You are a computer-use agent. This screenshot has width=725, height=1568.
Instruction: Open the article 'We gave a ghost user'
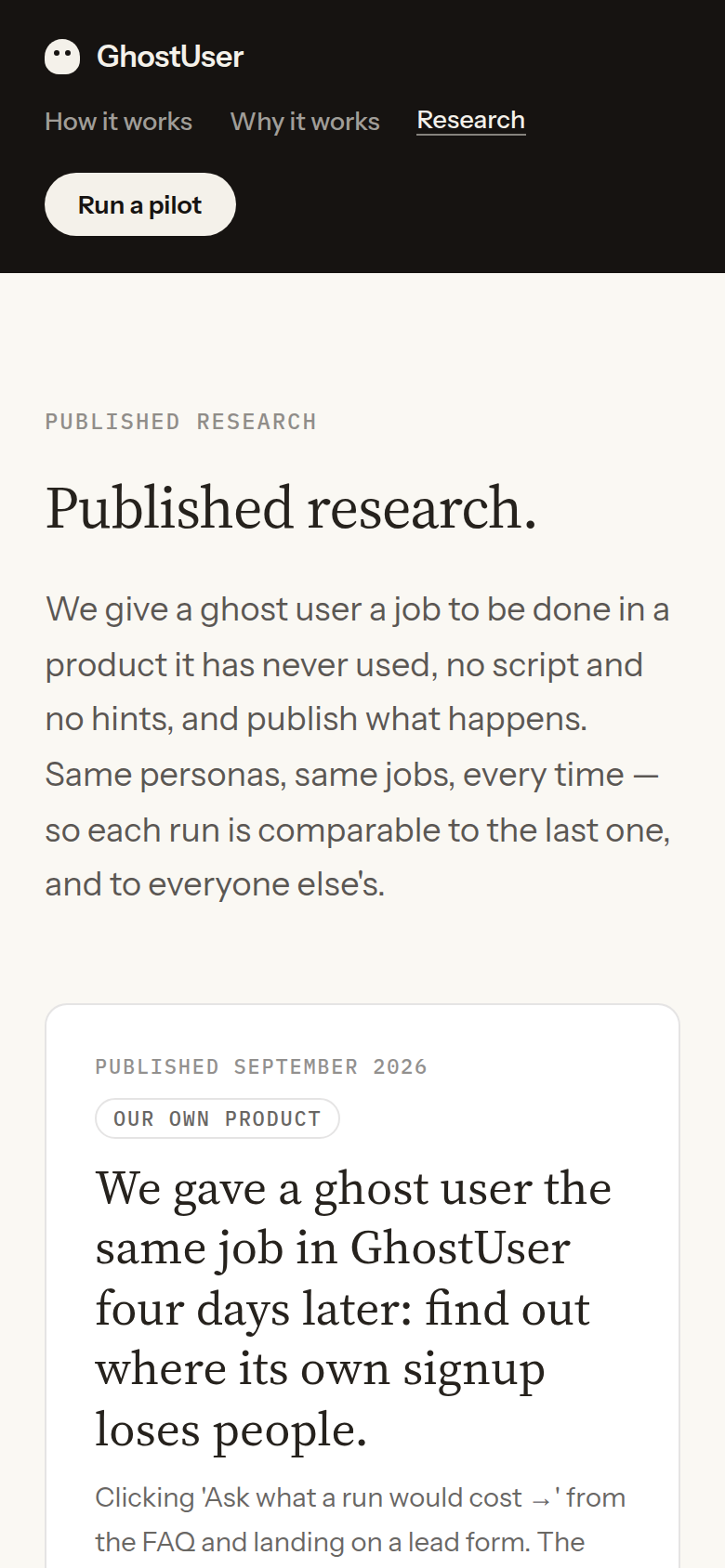coord(353,1309)
